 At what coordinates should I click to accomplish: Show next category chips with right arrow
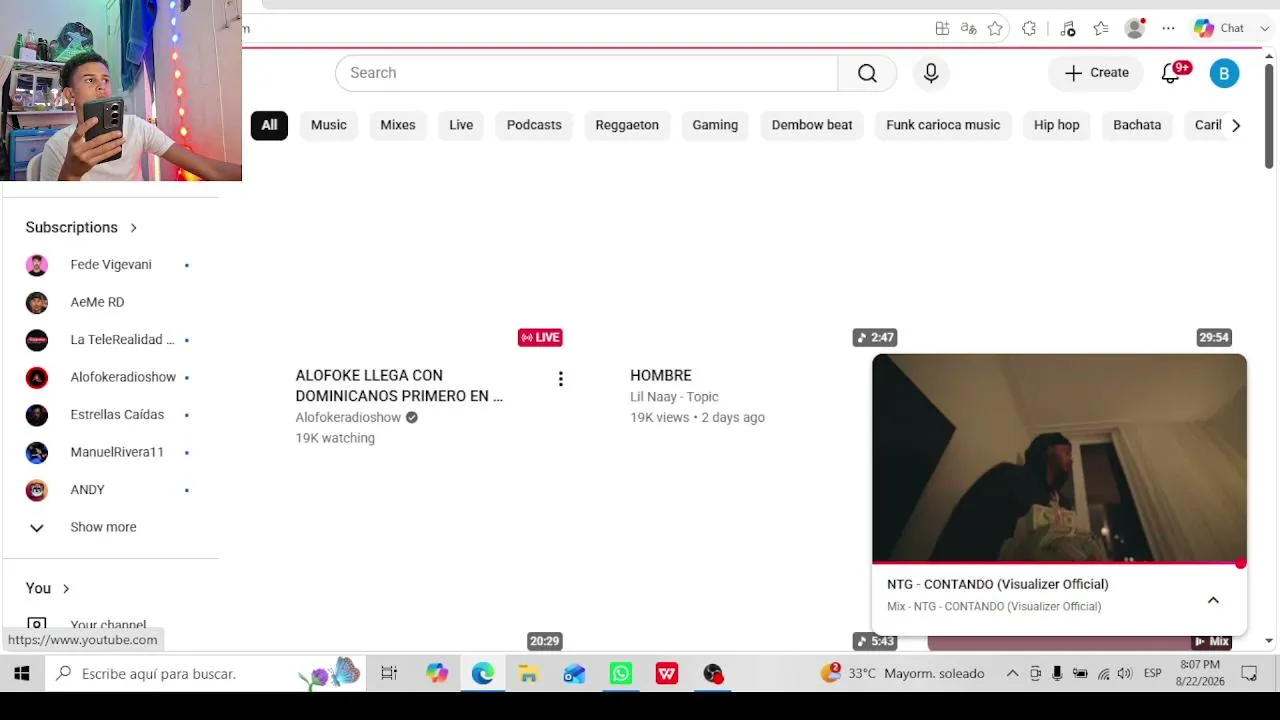(x=1236, y=125)
